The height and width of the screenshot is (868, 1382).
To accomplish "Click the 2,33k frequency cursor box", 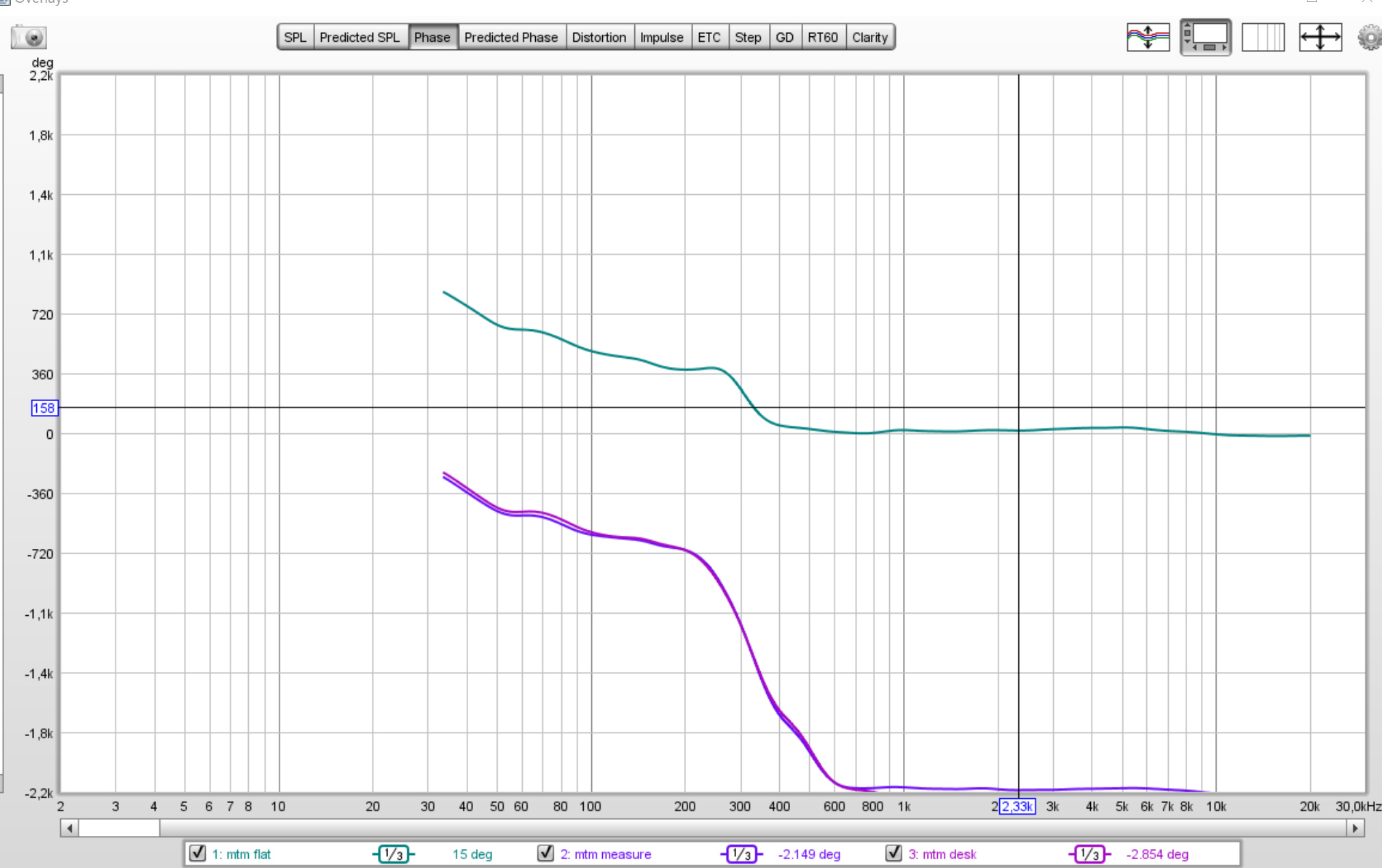I will click(x=1017, y=806).
